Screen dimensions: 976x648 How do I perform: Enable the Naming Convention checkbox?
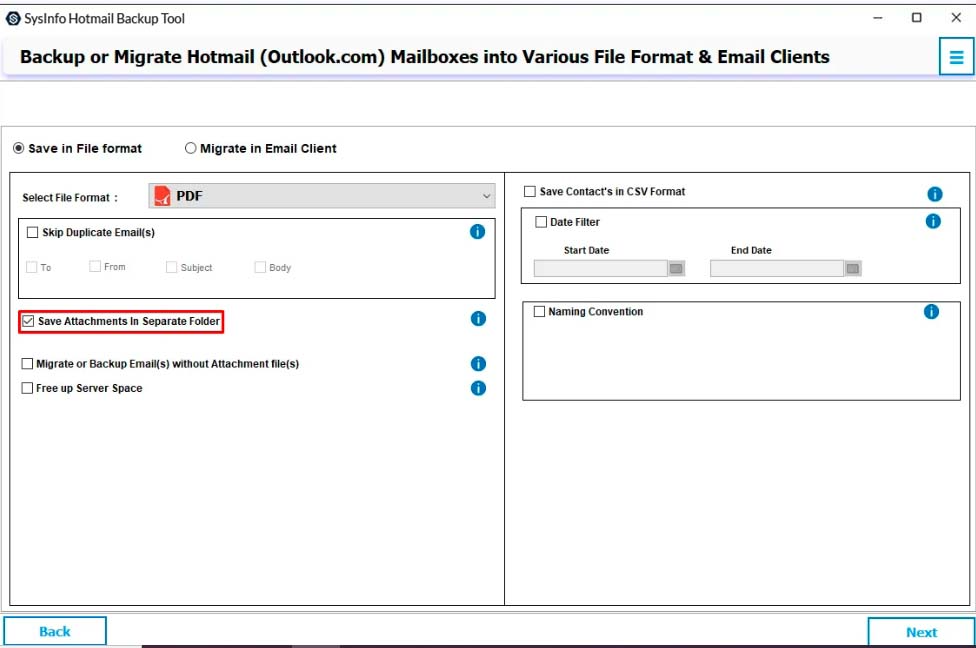pos(539,311)
